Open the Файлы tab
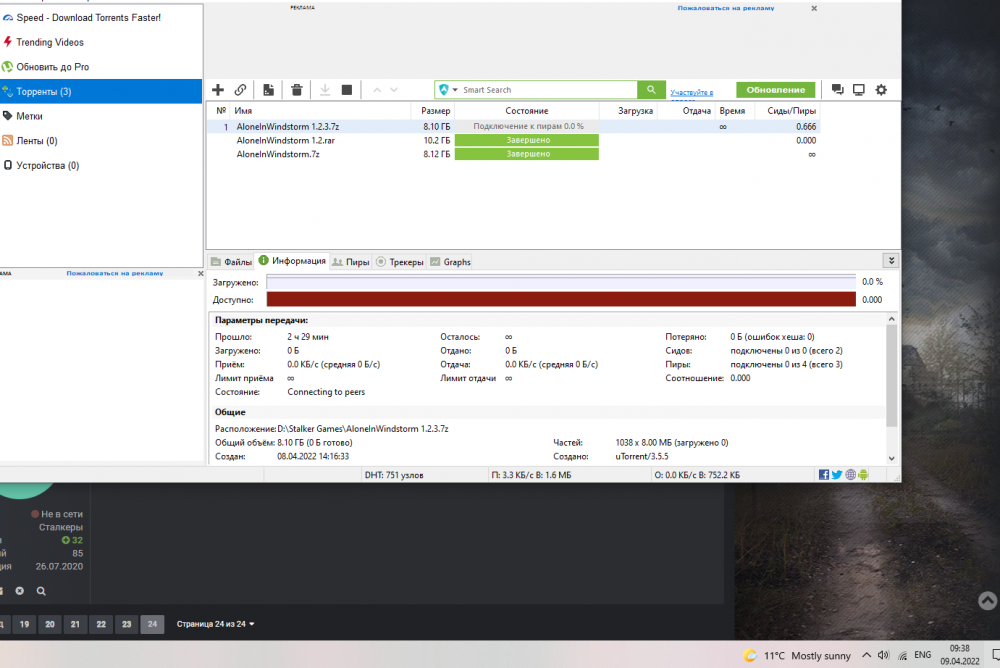Image resolution: width=1000 pixels, height=668 pixels. point(231,262)
